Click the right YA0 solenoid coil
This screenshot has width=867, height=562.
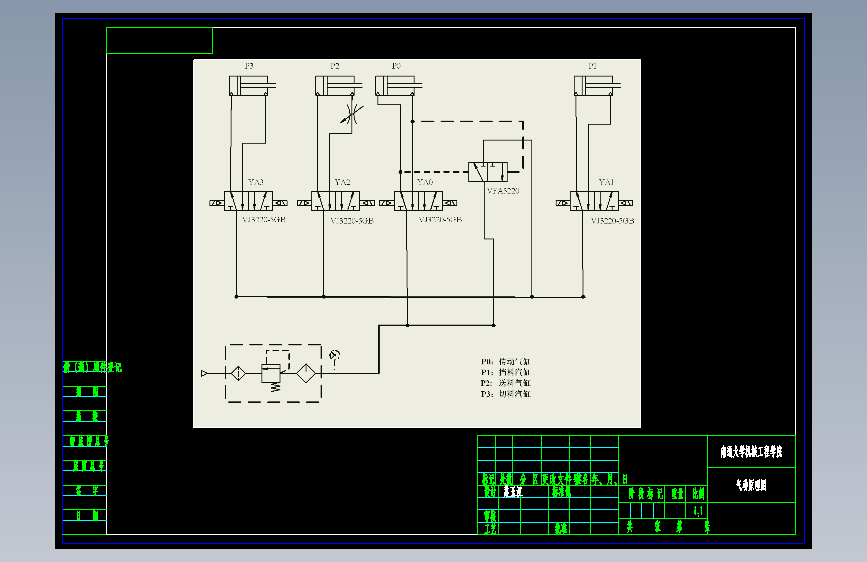click(x=450, y=203)
